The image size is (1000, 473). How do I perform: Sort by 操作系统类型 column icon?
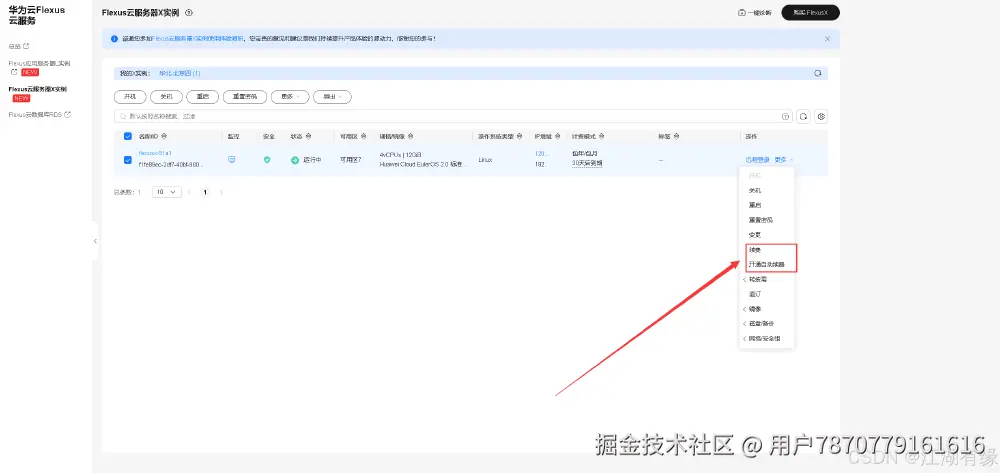pos(519,136)
